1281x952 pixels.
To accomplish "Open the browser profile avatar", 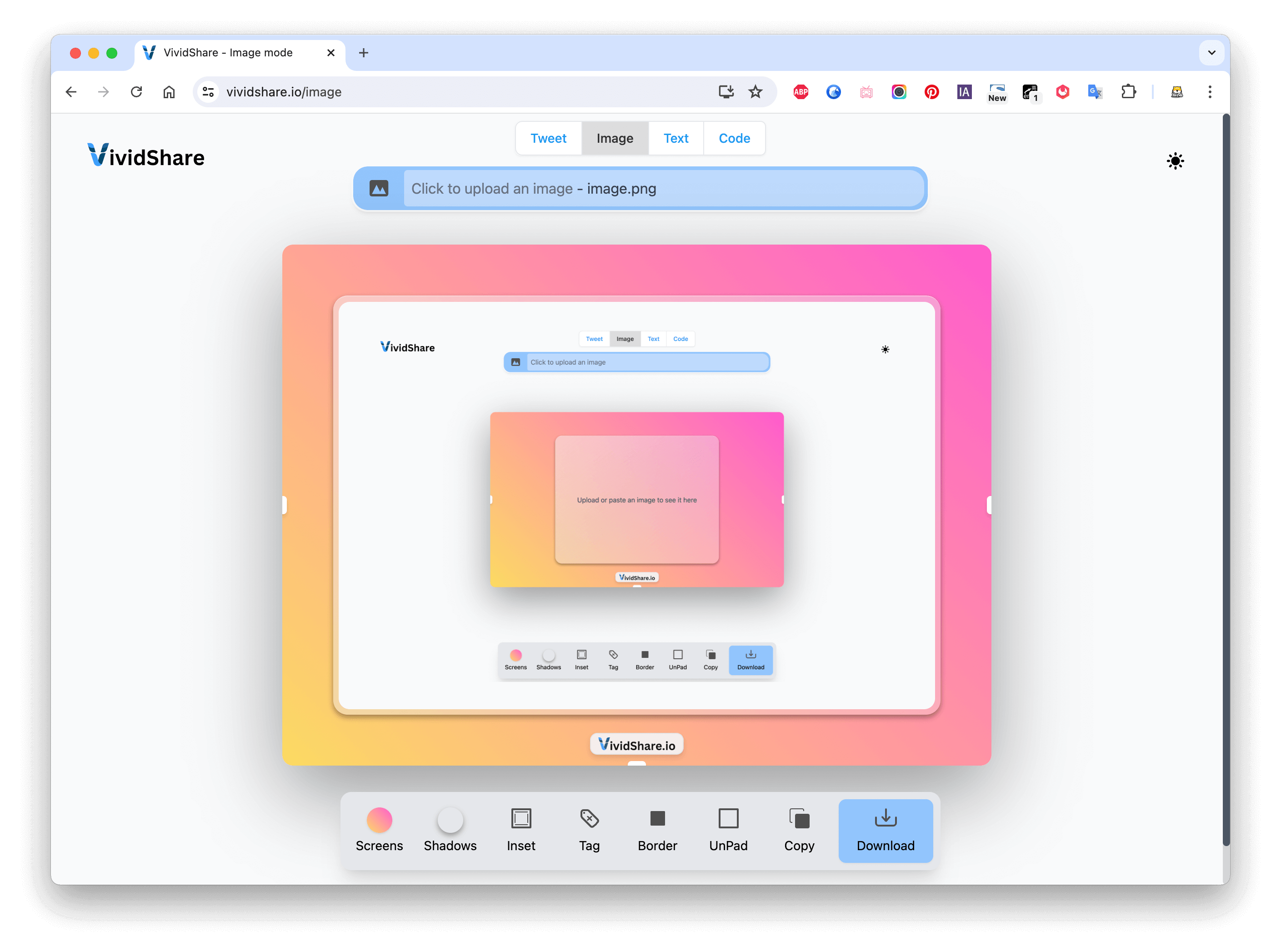I will click(1177, 92).
